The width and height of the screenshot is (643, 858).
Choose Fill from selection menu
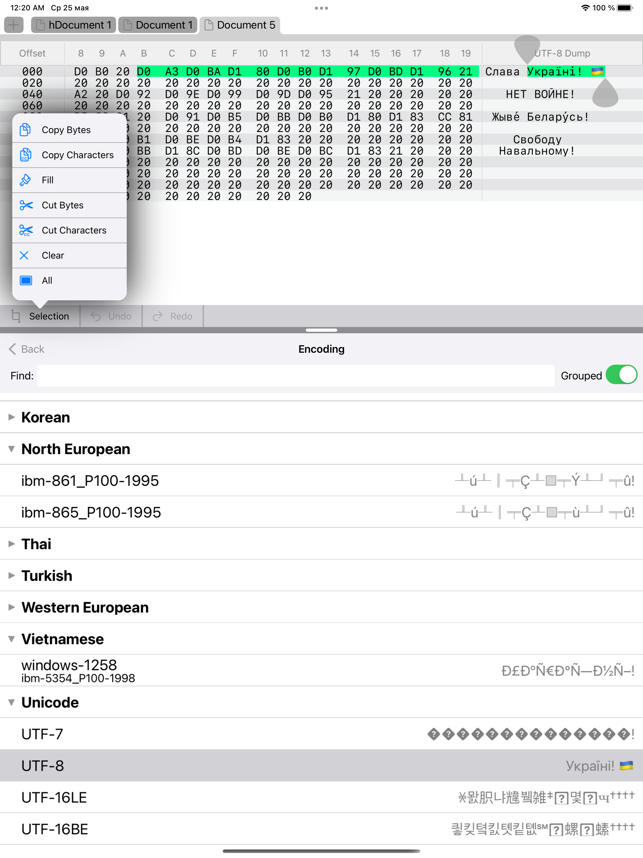coord(69,180)
